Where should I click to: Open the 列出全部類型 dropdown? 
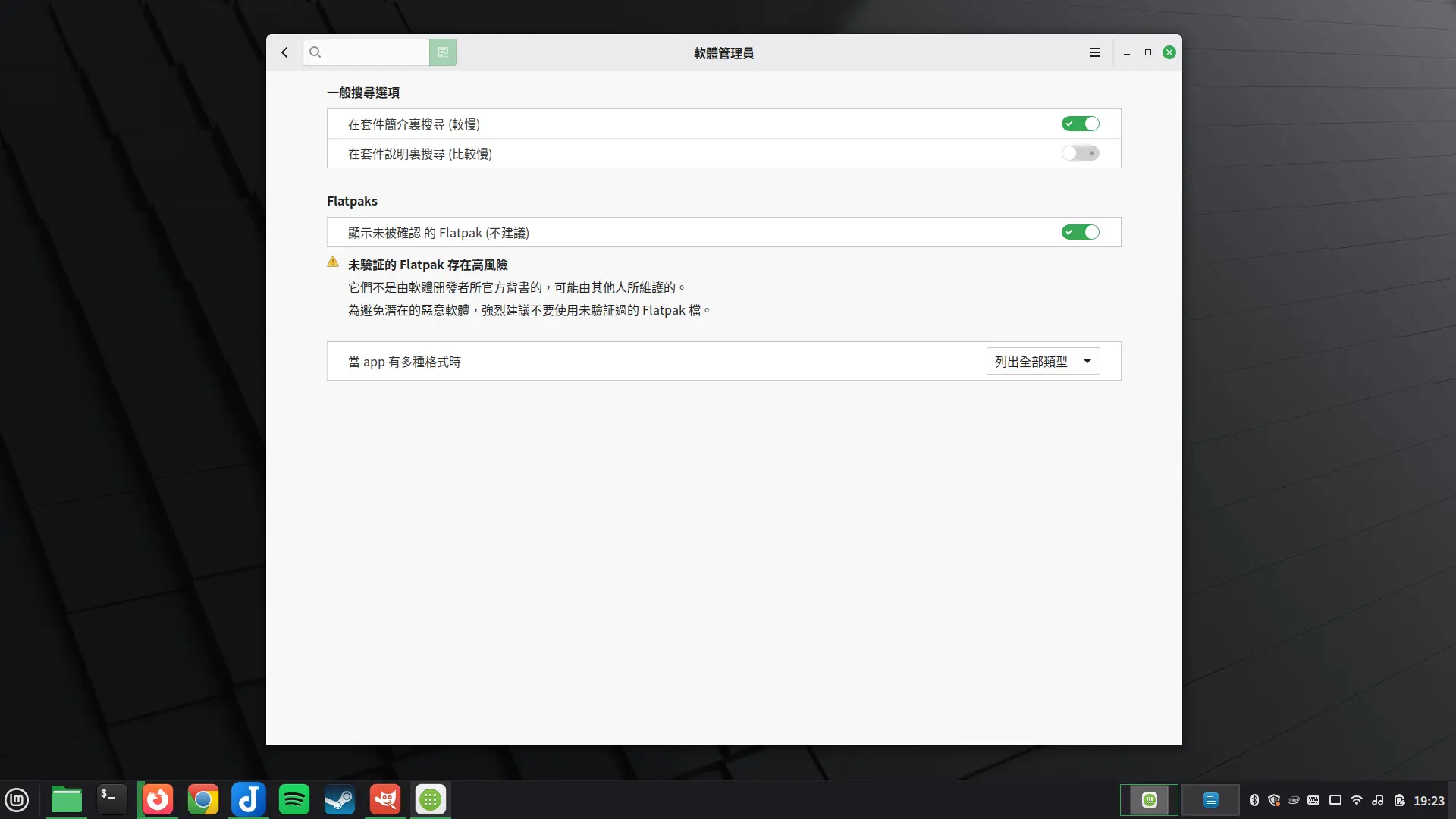tap(1043, 362)
